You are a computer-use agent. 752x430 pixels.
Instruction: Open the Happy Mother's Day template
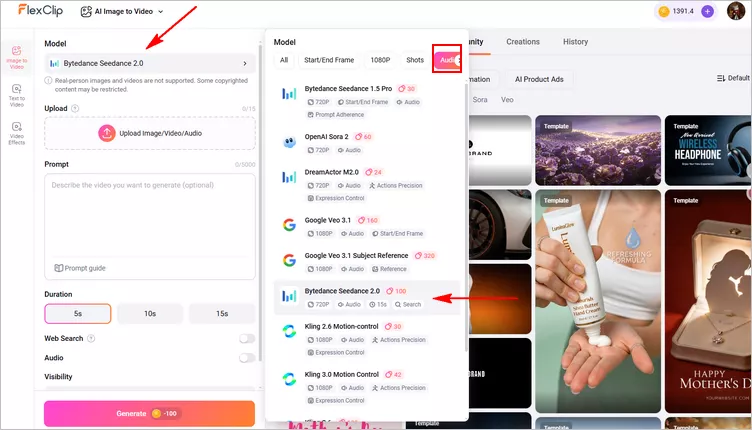708,301
